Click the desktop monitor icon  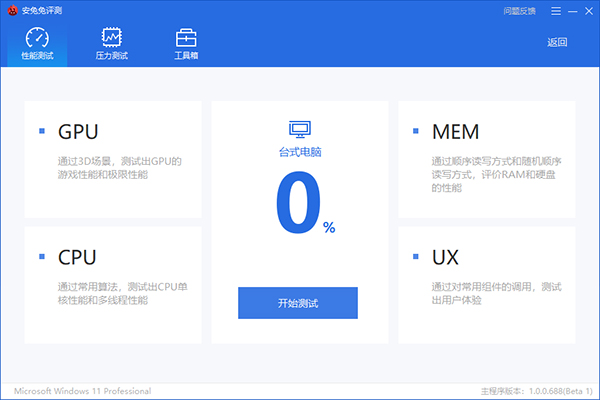299,128
